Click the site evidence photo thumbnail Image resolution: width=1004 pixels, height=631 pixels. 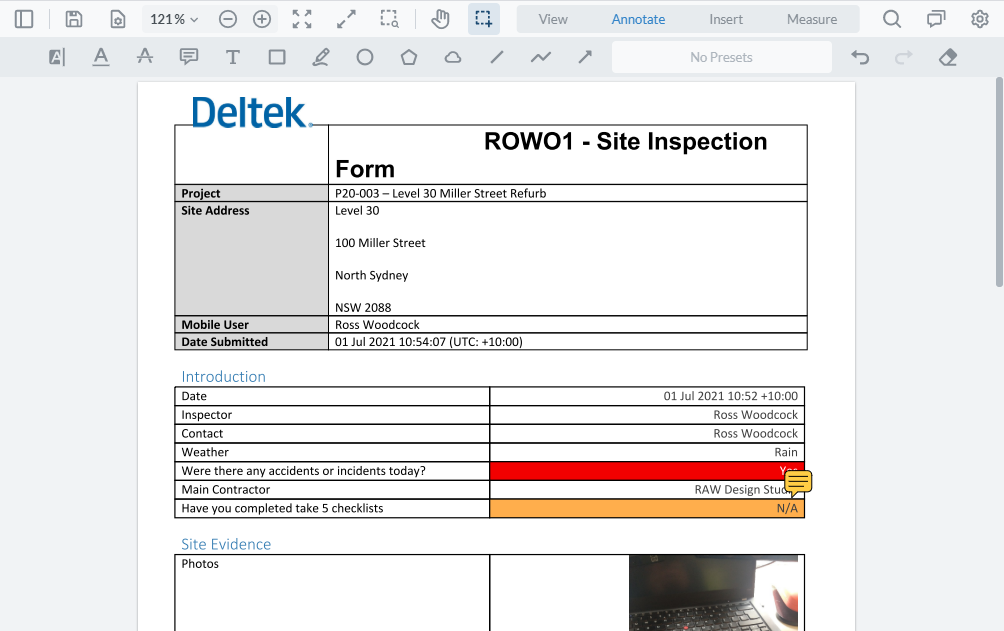coord(713,593)
